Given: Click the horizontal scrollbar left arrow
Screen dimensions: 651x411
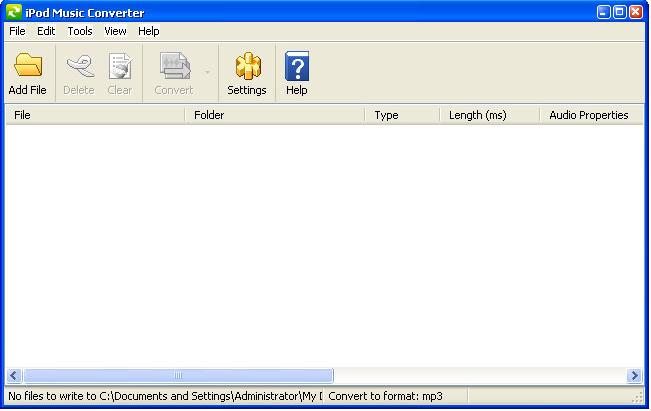Looking at the screenshot, I should 14,376.
